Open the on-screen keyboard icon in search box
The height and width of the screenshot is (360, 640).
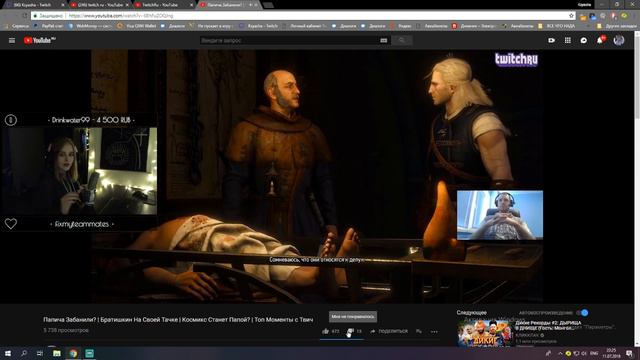click(384, 40)
